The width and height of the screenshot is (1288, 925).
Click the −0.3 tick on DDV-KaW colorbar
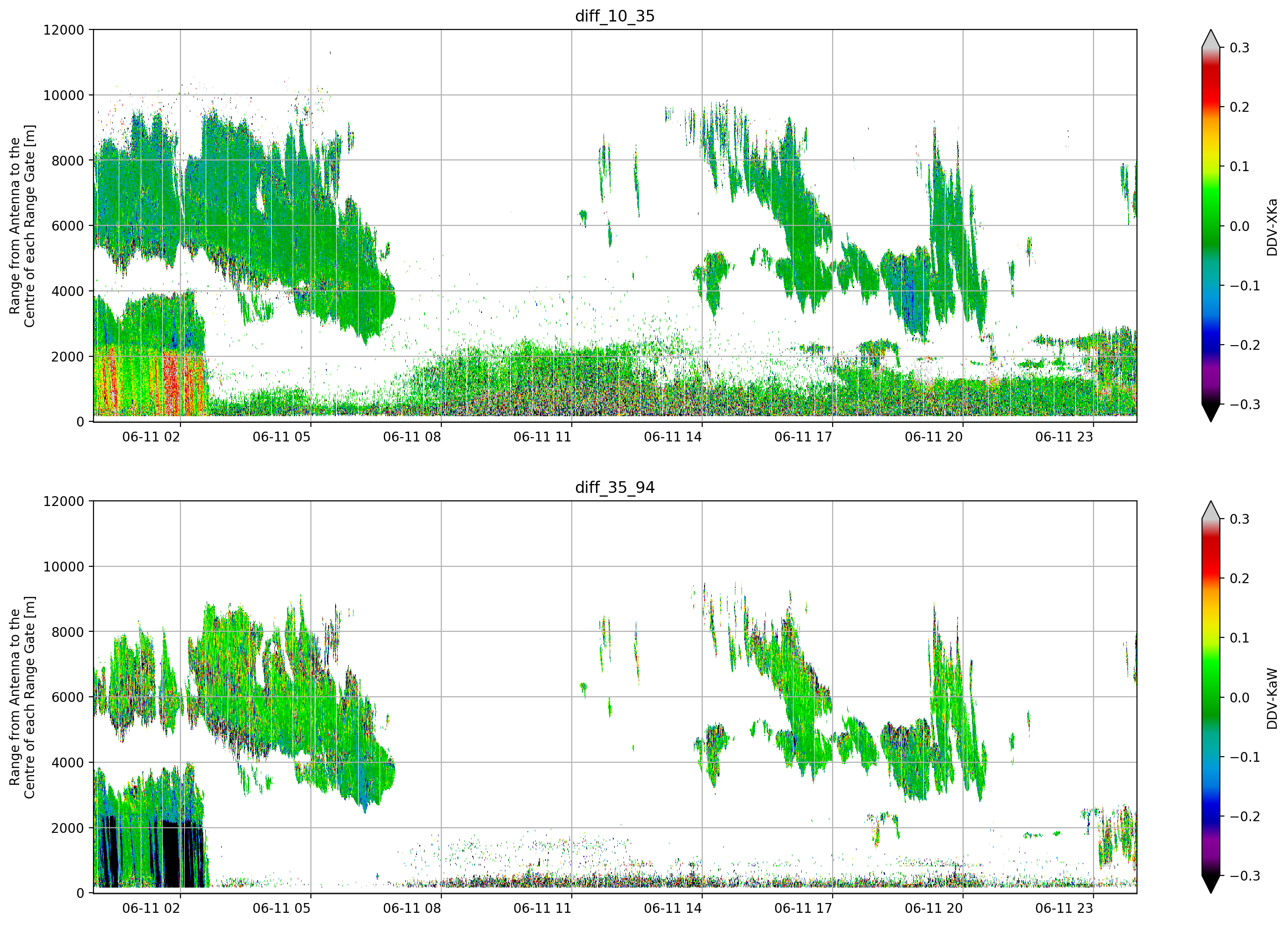(1245, 876)
